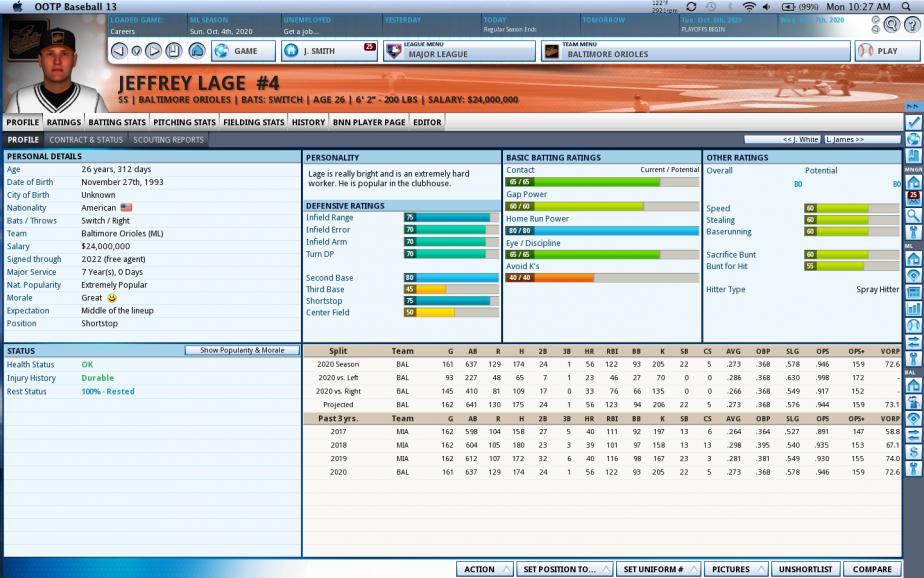This screenshot has width=924, height=578.
Task: Open Spotlight search in the menu bar
Action: tap(906, 6)
